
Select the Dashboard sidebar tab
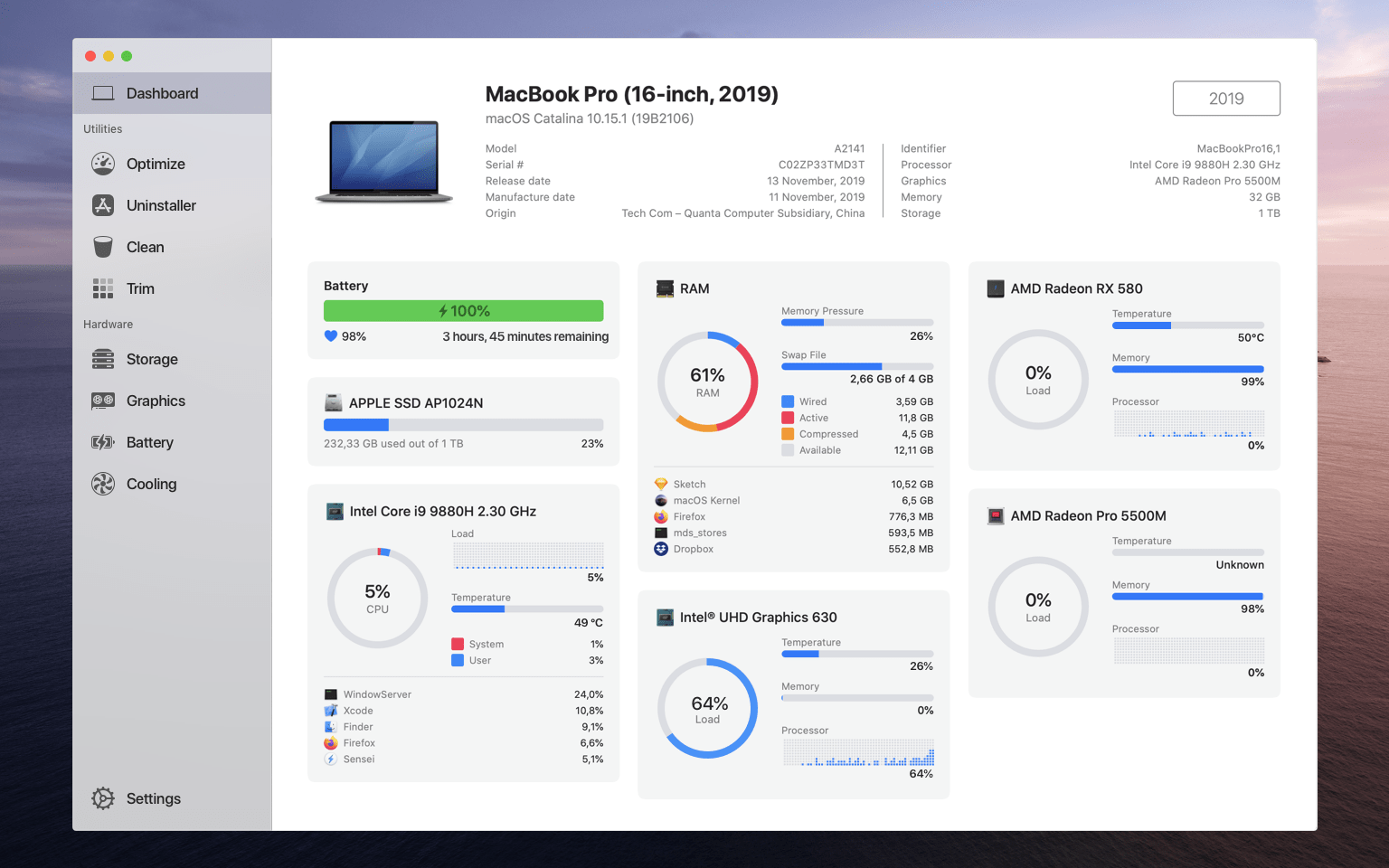click(x=162, y=92)
